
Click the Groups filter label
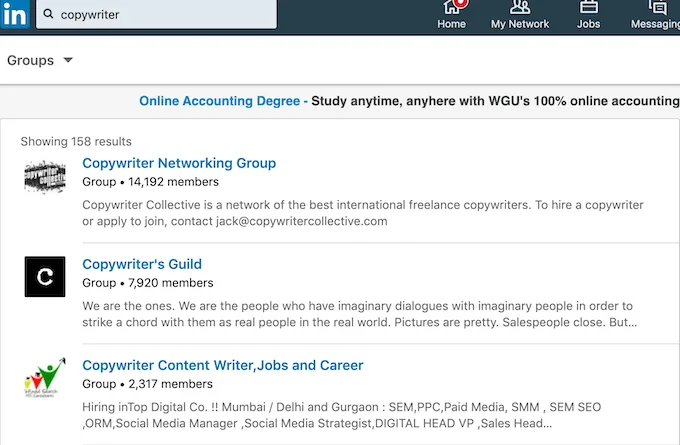click(x=30, y=60)
